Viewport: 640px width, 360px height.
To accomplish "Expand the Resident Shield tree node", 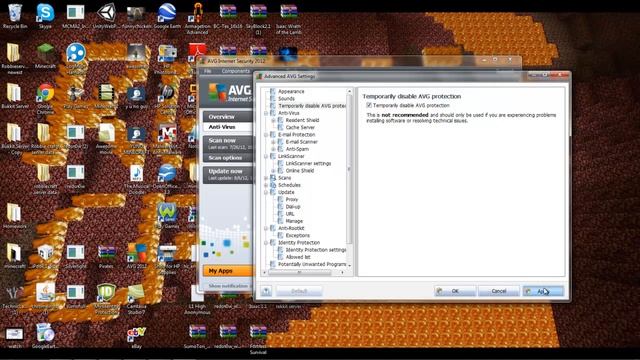I will 273,120.
